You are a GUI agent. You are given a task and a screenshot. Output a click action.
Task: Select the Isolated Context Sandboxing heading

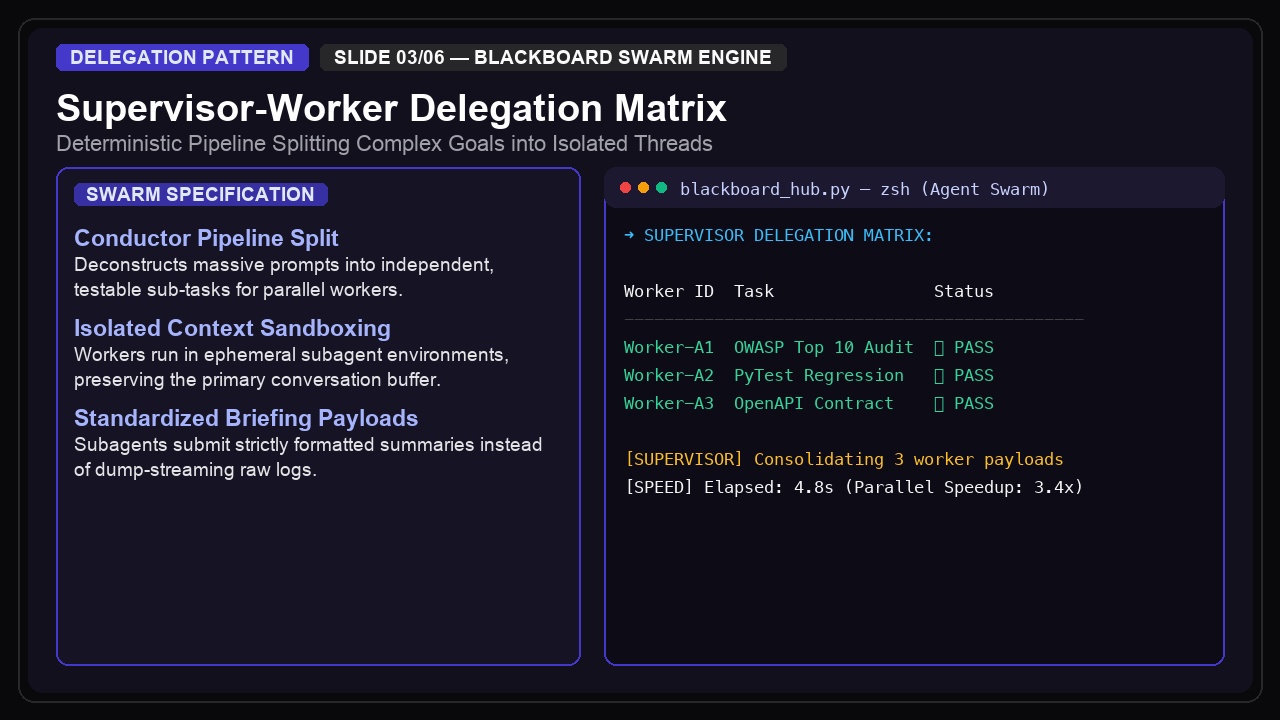[x=232, y=328]
